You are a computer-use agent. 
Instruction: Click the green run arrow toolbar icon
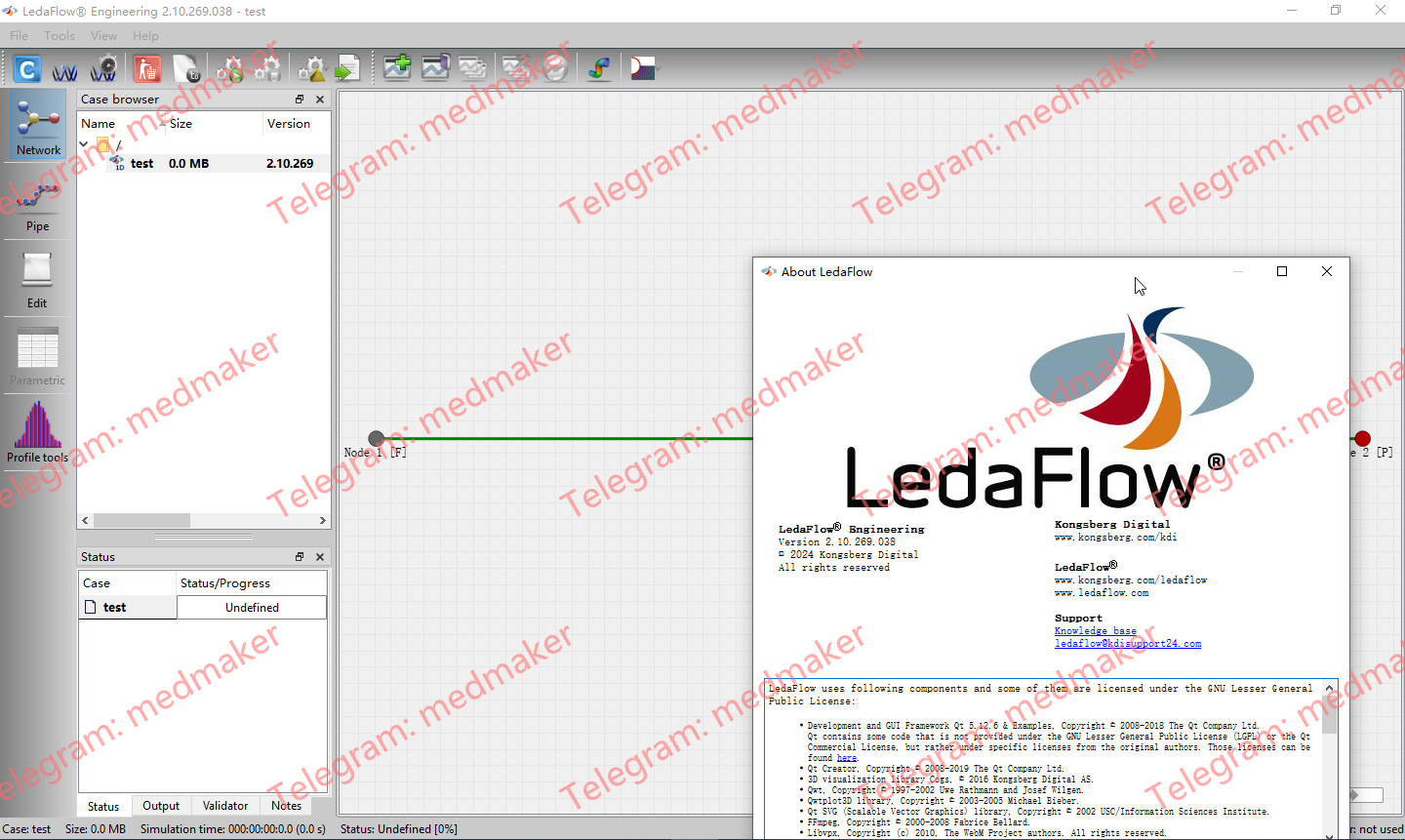pyautogui.click(x=347, y=68)
